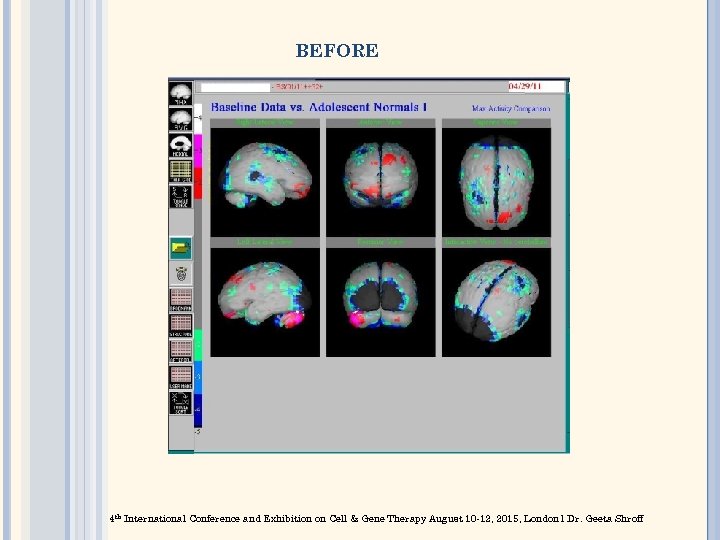This screenshot has width=720, height=540.
Task: Select the left lateral brain view
Action: point(265,302)
